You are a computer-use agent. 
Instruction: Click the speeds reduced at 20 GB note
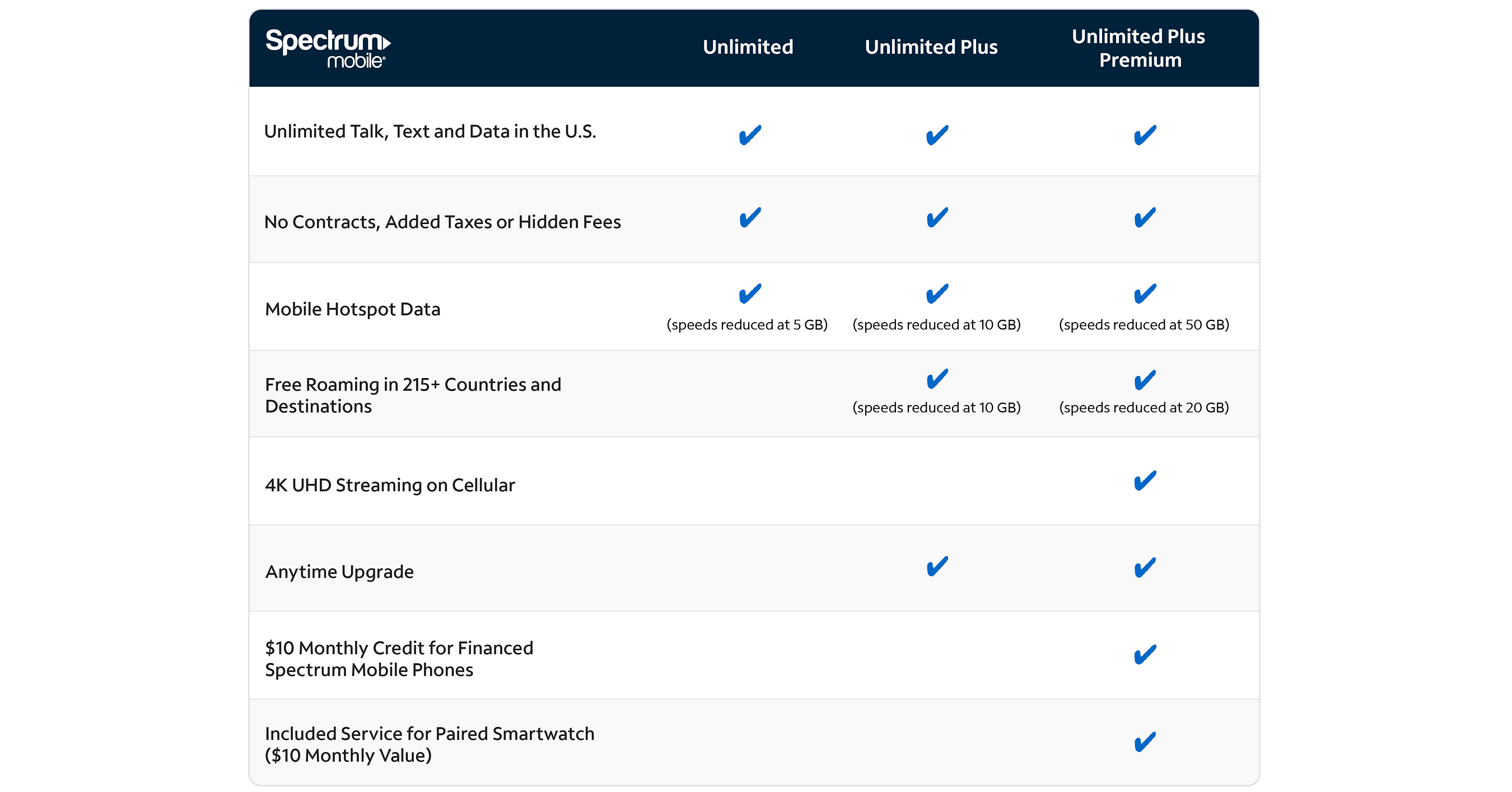(x=1144, y=407)
